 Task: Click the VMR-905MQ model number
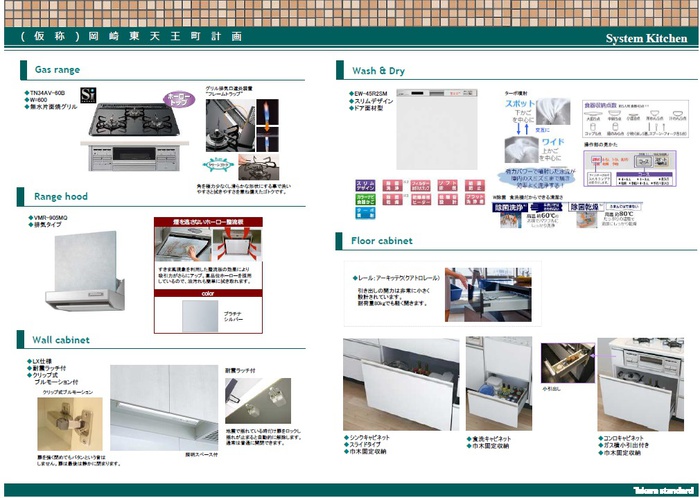pos(50,218)
